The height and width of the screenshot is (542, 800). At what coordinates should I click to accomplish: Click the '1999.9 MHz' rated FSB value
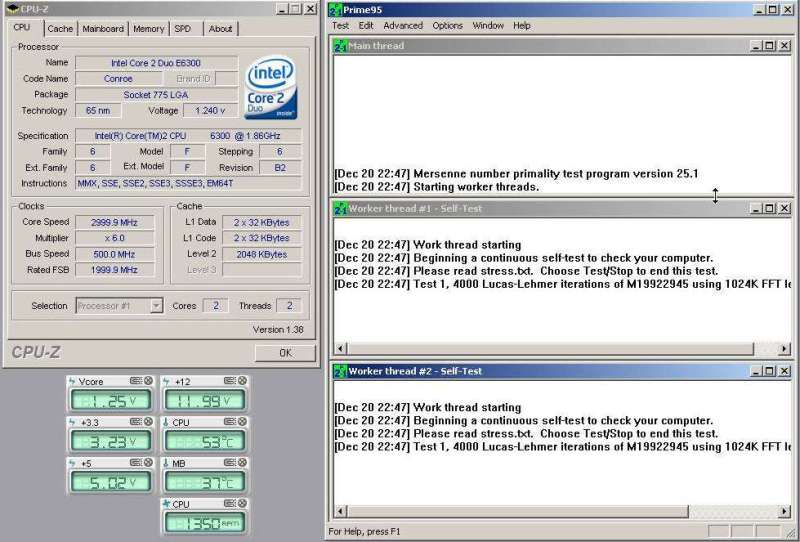(x=114, y=270)
